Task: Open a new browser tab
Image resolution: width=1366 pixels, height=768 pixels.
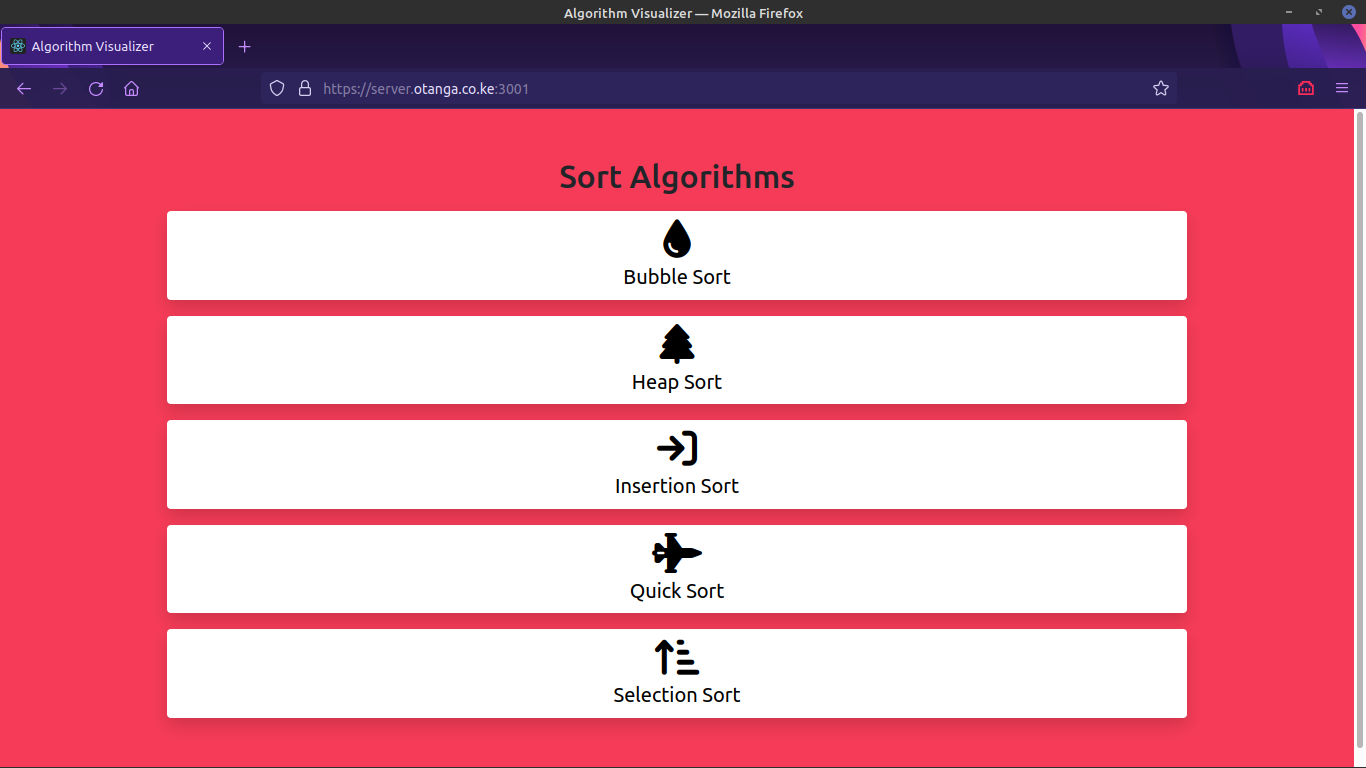Action: 245,47
